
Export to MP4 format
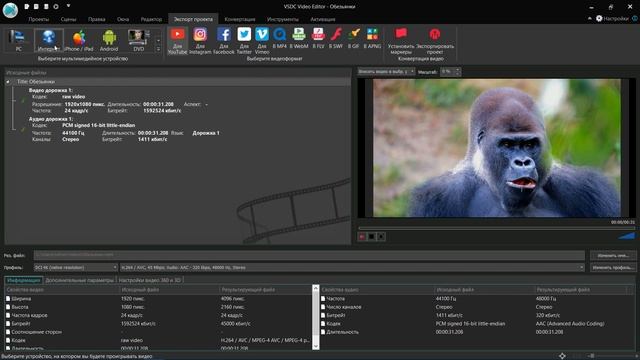click(x=280, y=38)
